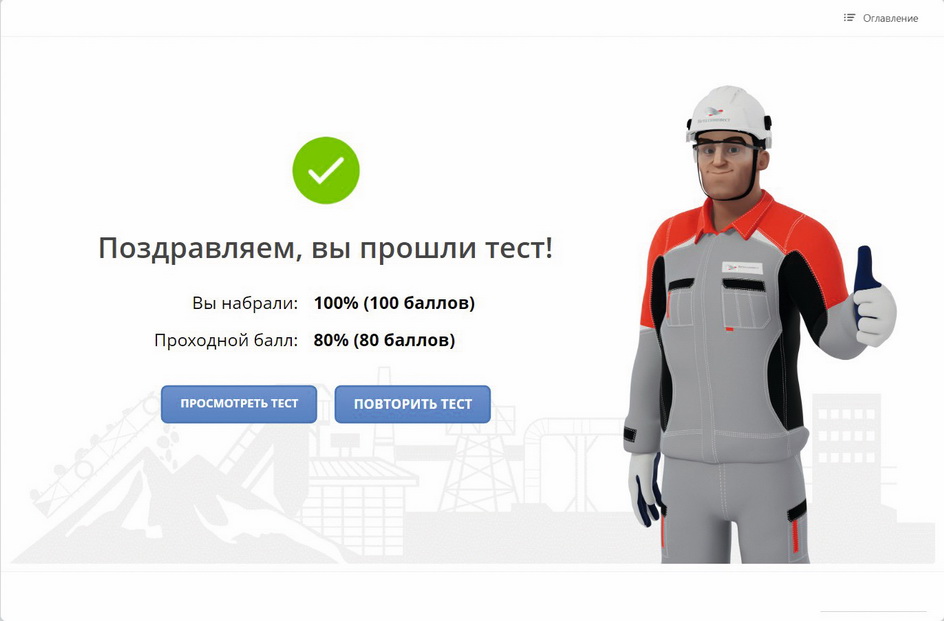
Task: Click the worker's safety glasses
Action: (x=726, y=148)
